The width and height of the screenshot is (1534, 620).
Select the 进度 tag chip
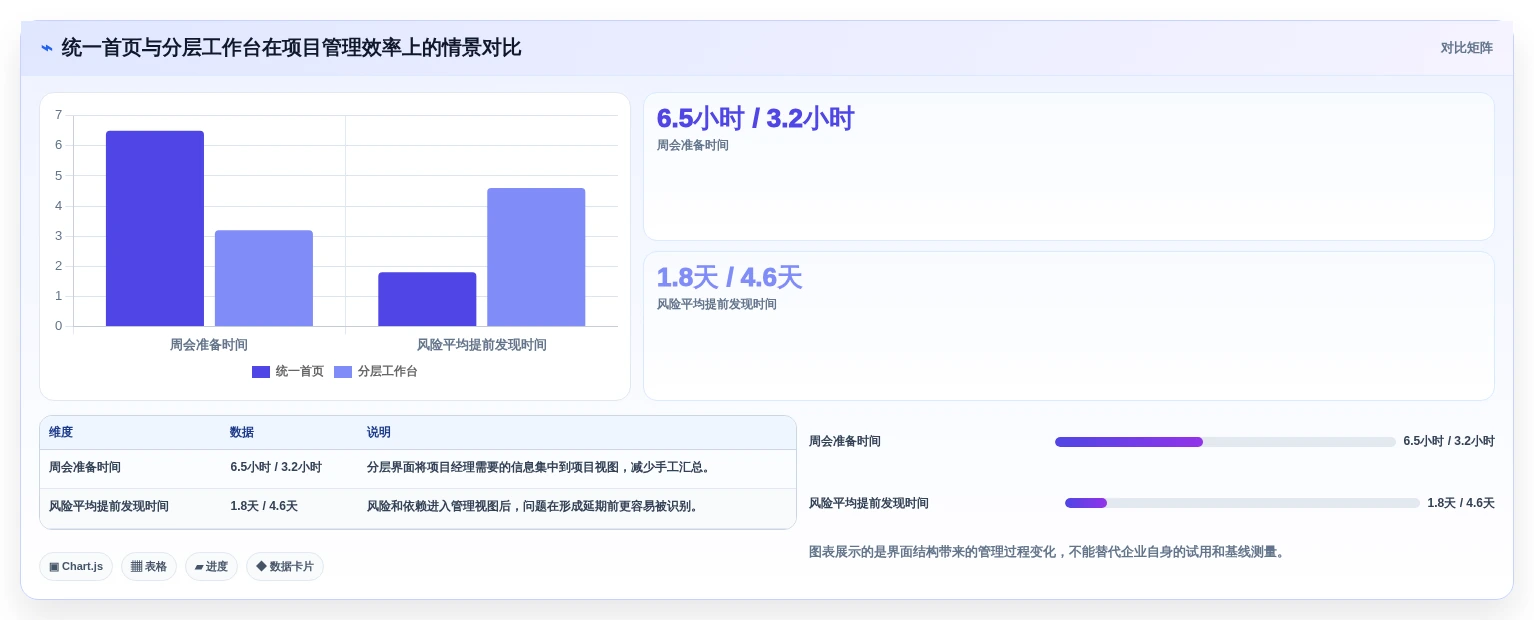pos(211,567)
